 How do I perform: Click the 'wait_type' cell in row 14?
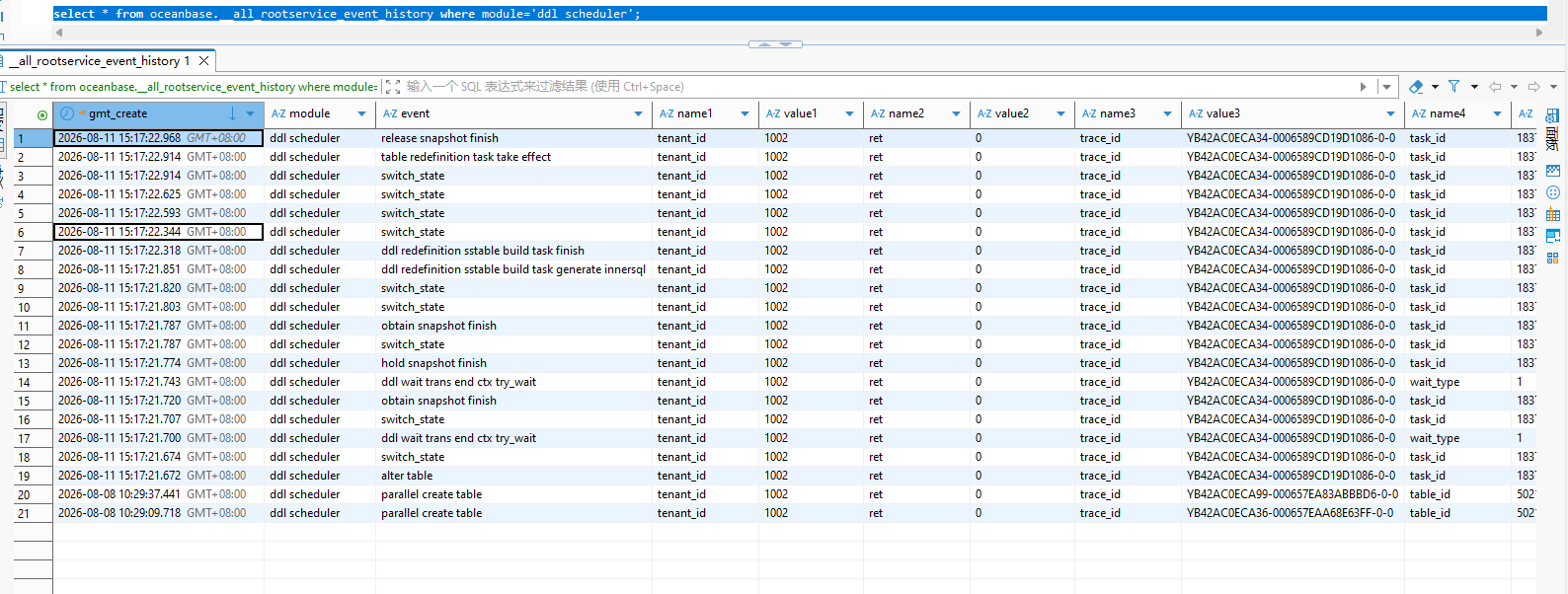pyautogui.click(x=1457, y=383)
